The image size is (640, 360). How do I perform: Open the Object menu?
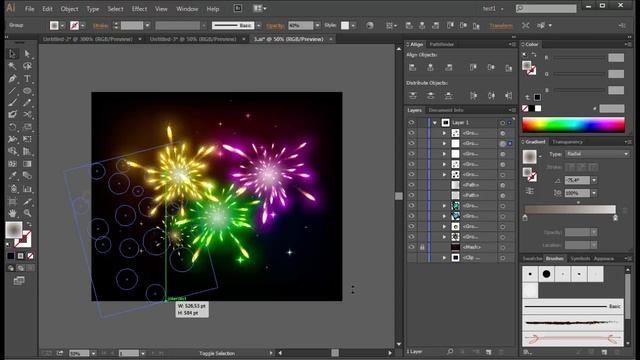[69, 9]
